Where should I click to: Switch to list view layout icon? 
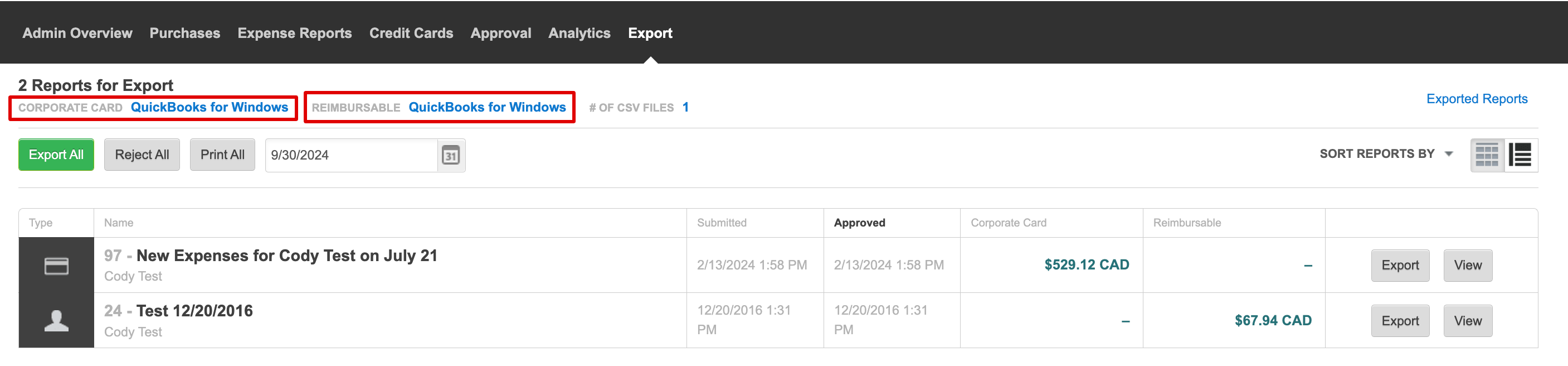pyautogui.click(x=1521, y=155)
